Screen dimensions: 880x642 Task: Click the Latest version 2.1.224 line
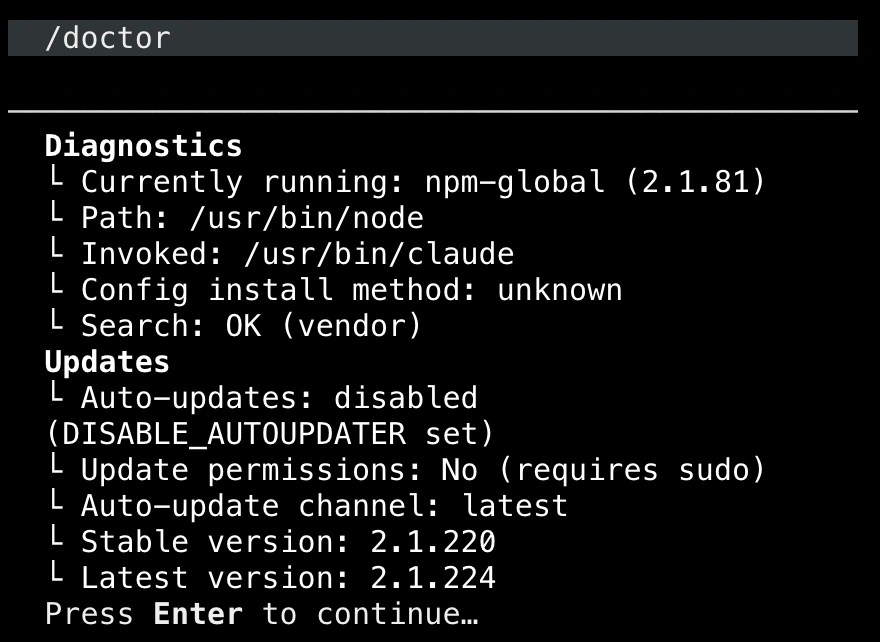point(272,577)
